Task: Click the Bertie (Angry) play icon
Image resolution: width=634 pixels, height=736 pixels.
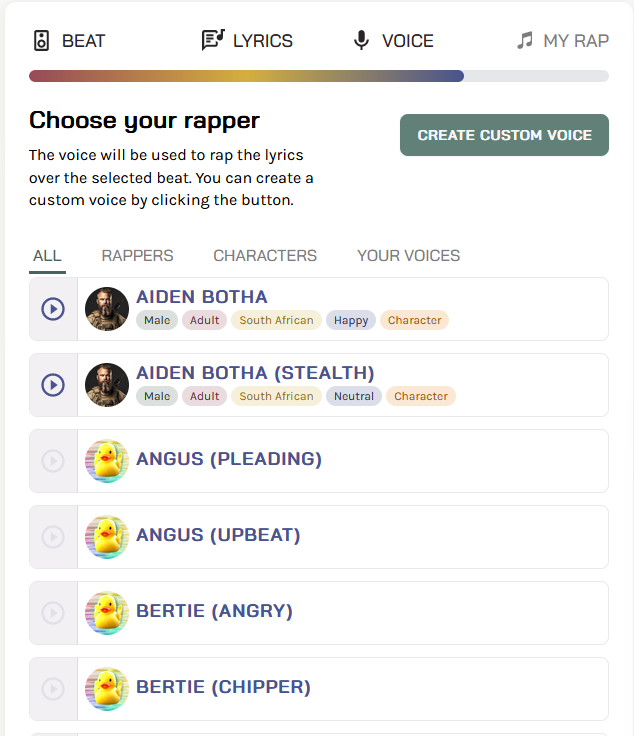Action: (x=53, y=613)
